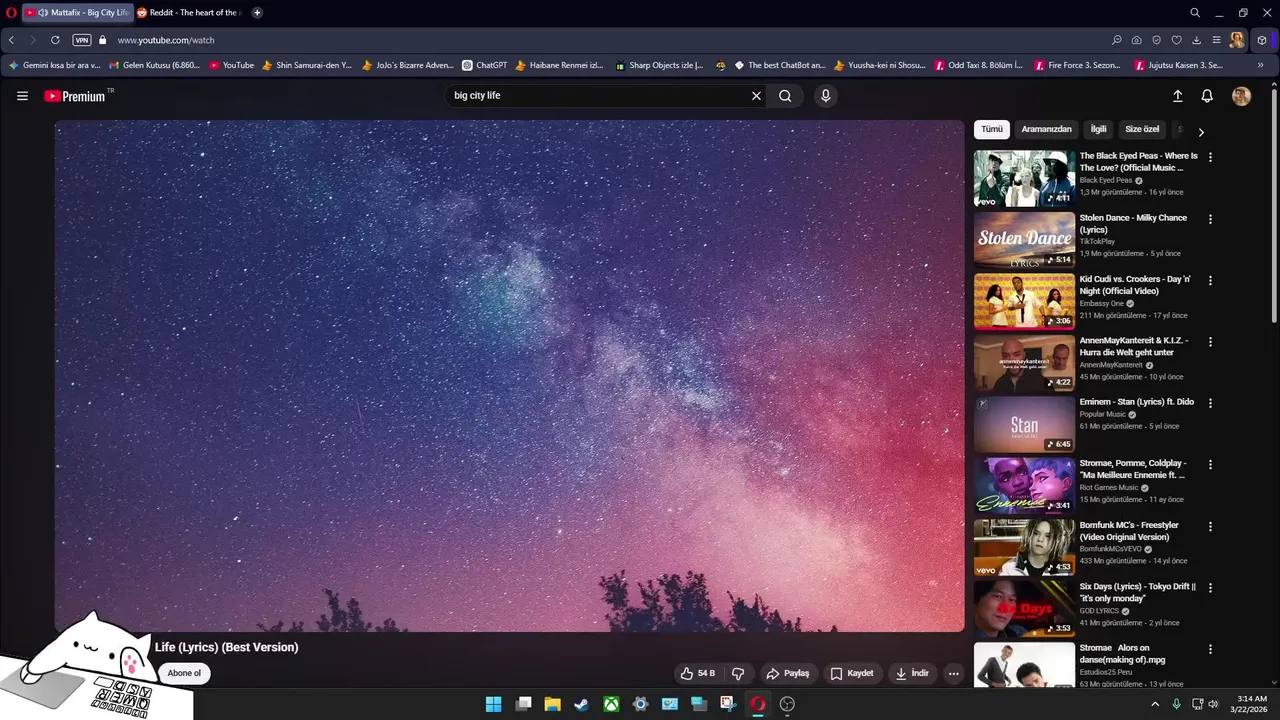Switch to the Reddit browser tab

click(190, 13)
